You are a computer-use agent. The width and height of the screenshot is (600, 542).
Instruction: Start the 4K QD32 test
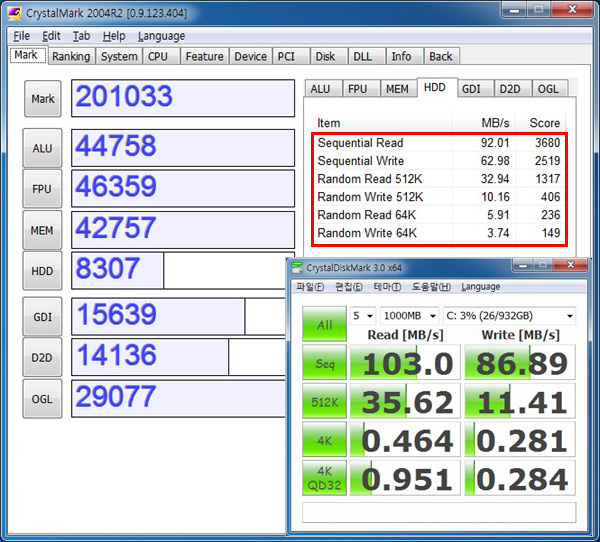tap(324, 478)
